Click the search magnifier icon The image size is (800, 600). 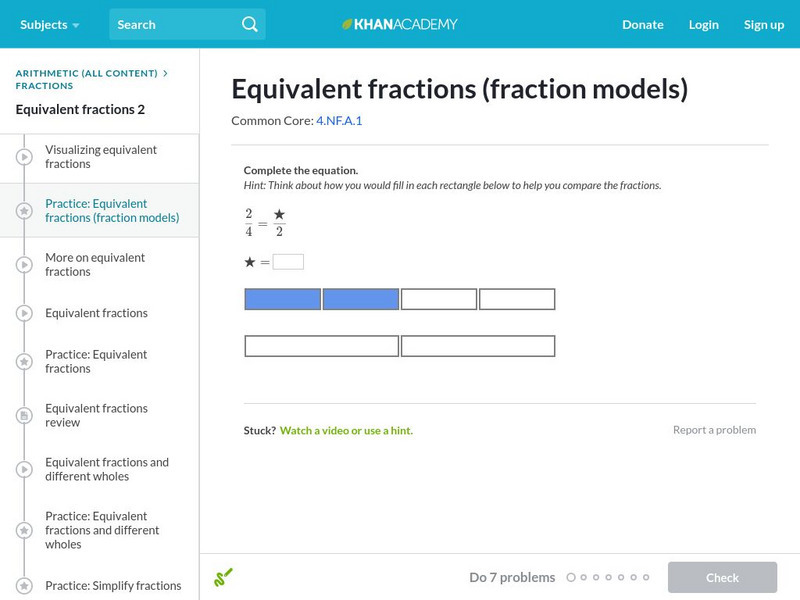tap(249, 24)
